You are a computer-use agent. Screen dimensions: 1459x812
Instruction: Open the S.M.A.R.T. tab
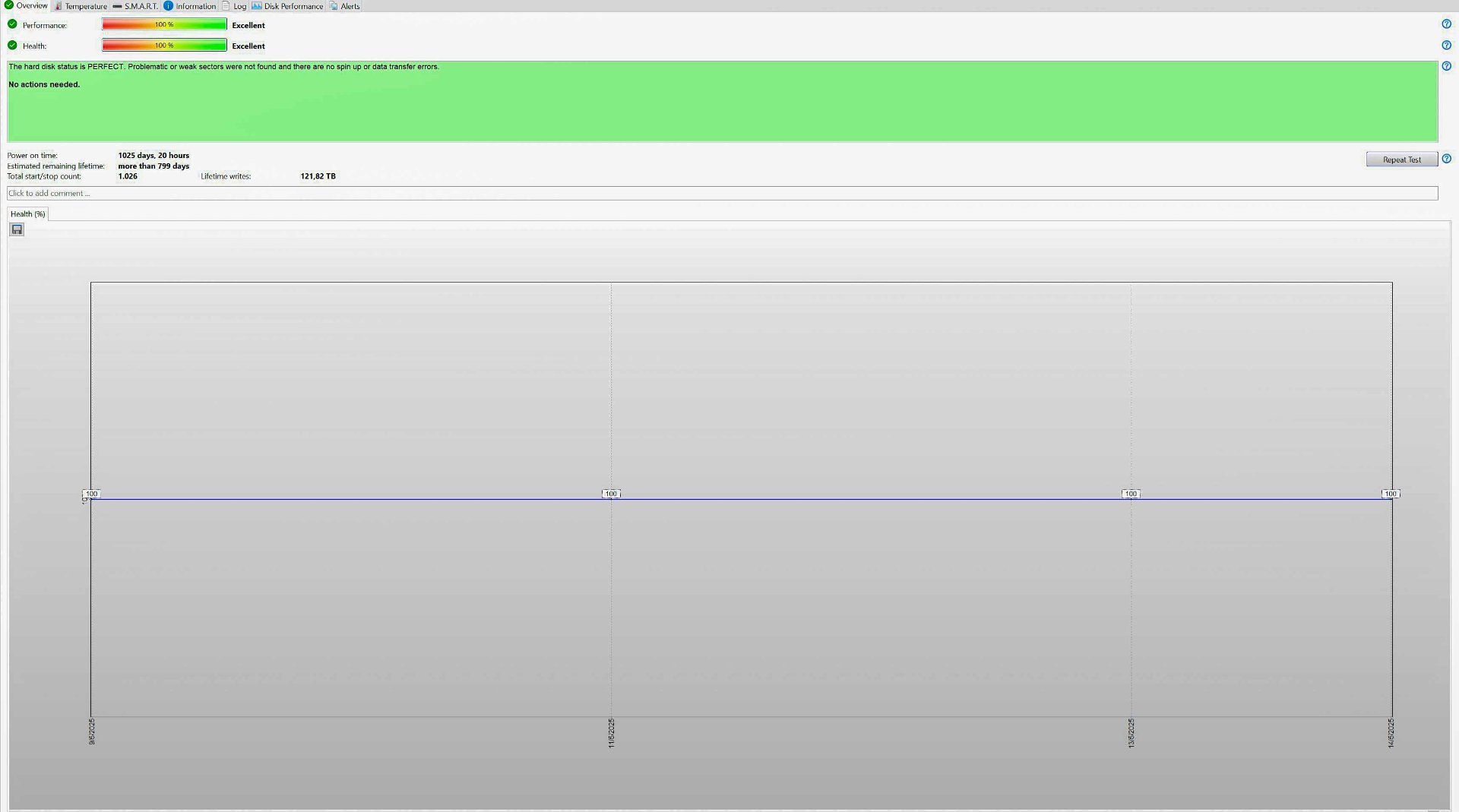point(136,6)
